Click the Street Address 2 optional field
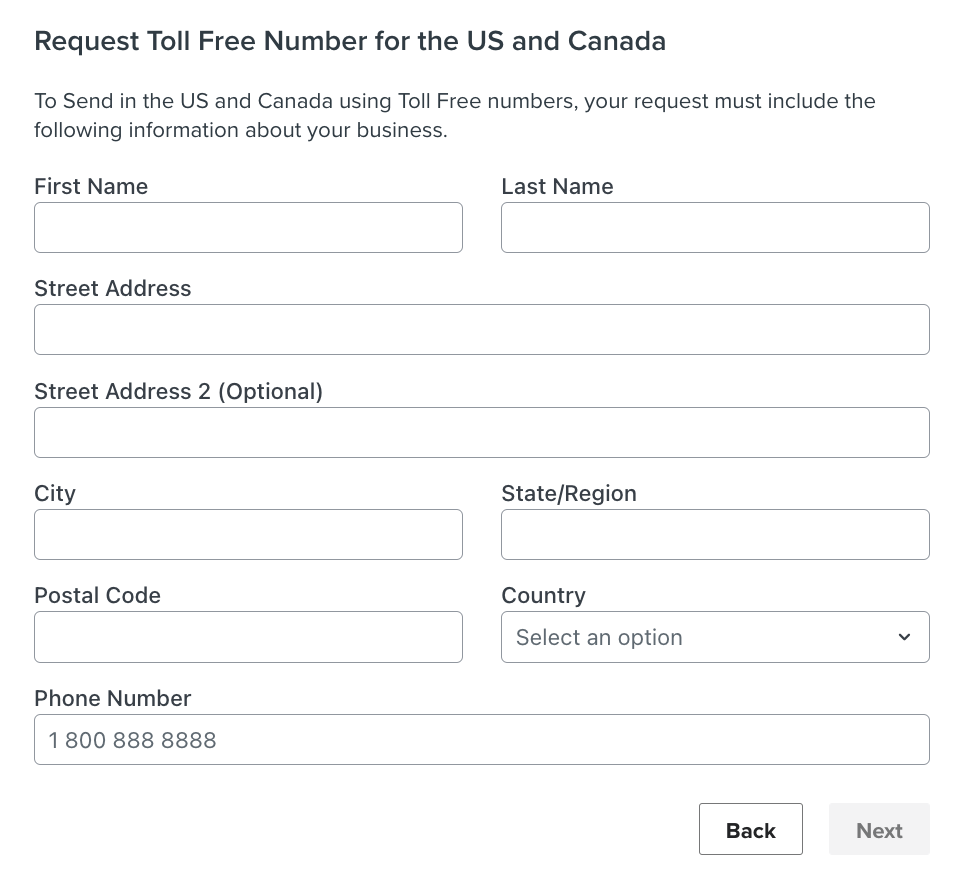The width and height of the screenshot is (960, 886). point(481,433)
